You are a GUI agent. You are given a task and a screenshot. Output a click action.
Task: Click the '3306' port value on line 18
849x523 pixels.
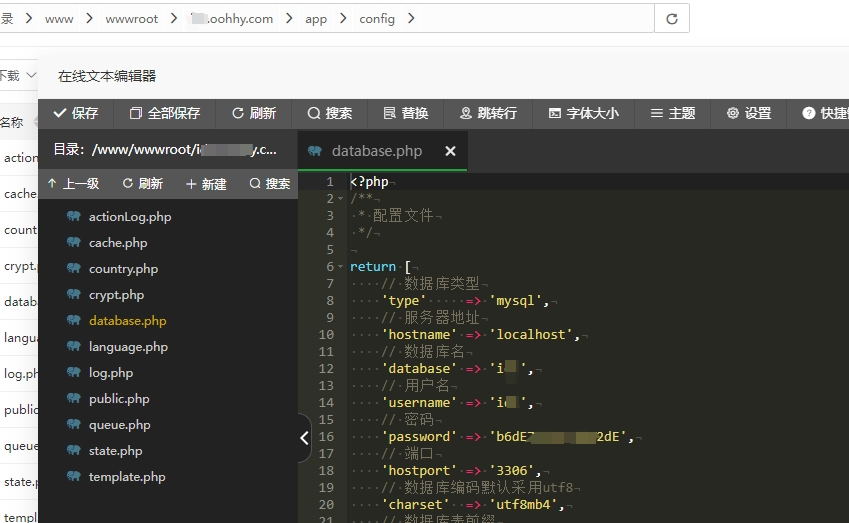click(512, 470)
